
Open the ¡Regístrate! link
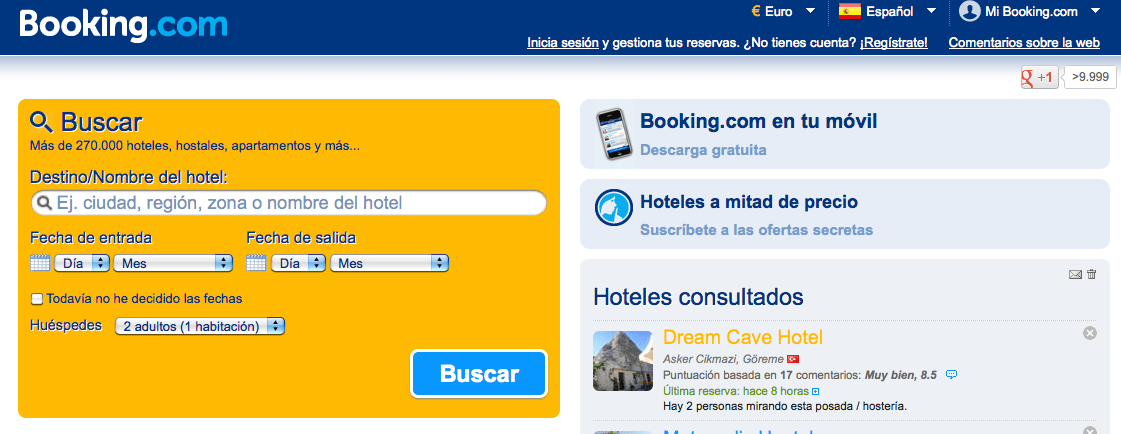coord(894,43)
